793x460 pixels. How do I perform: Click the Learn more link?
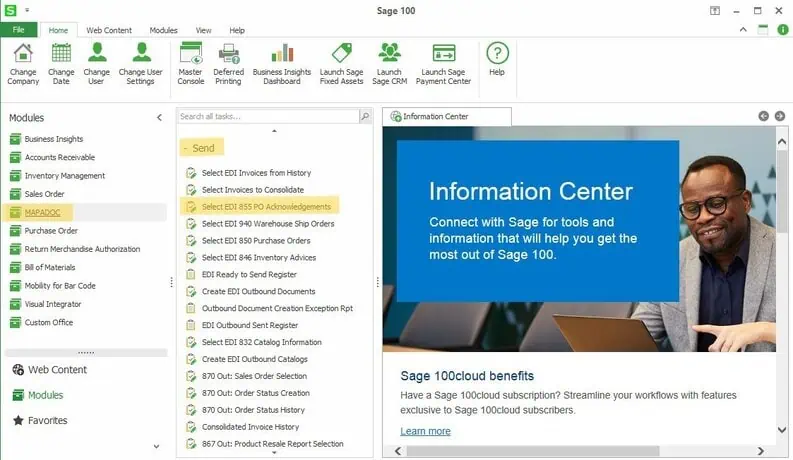(x=425, y=431)
